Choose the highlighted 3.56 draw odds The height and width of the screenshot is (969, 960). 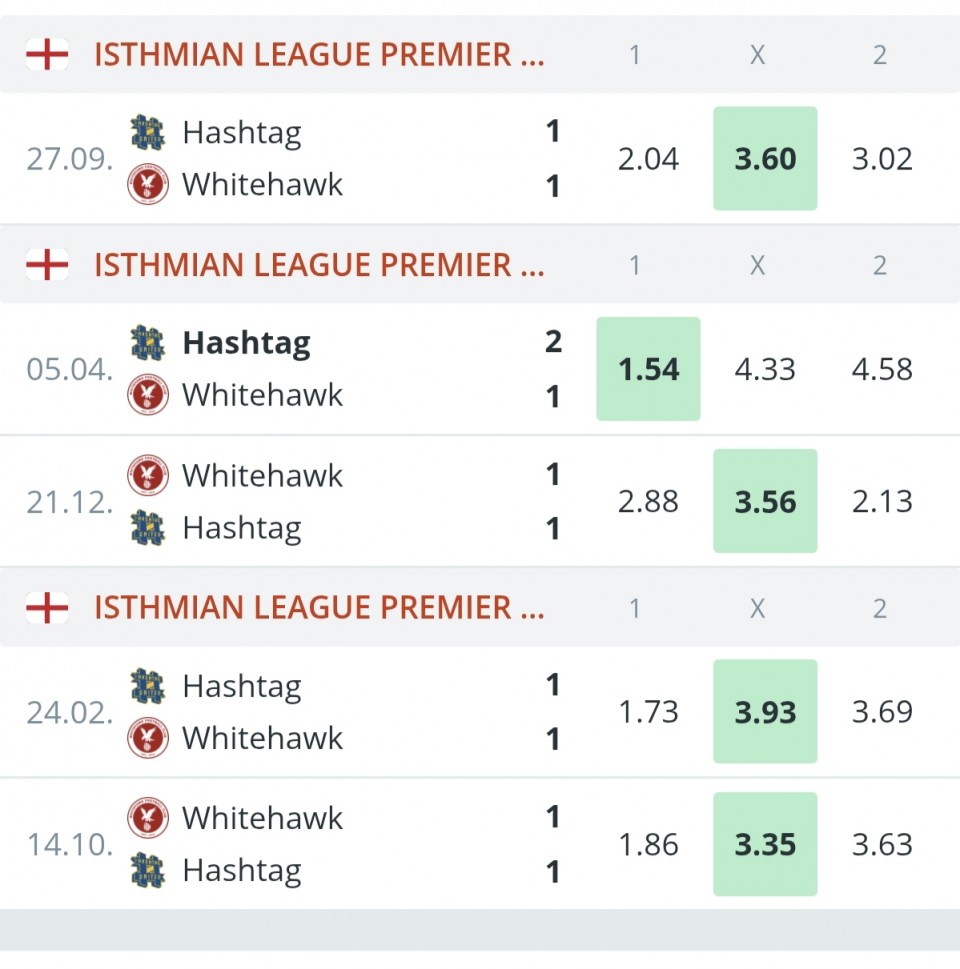pyautogui.click(x=765, y=501)
